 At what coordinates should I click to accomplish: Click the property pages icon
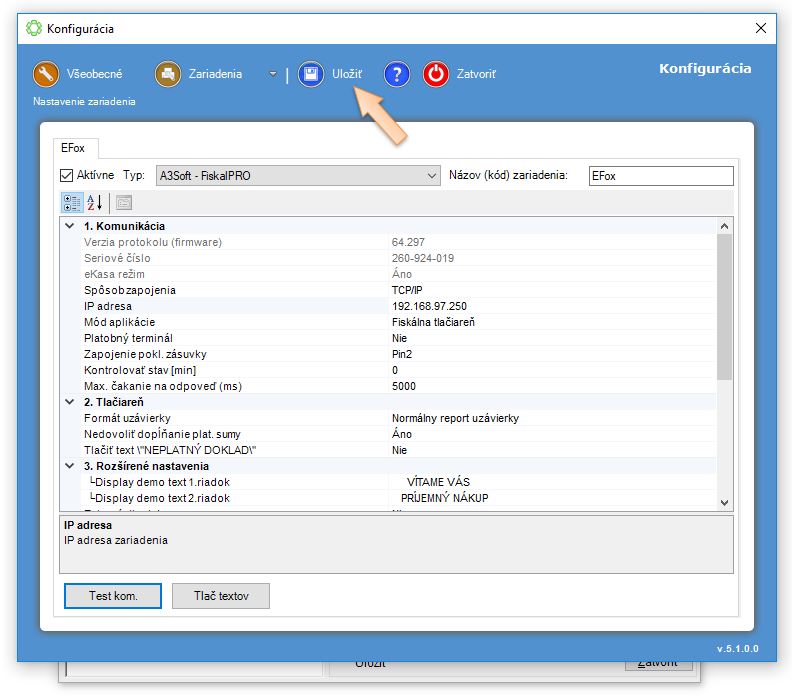click(x=124, y=202)
